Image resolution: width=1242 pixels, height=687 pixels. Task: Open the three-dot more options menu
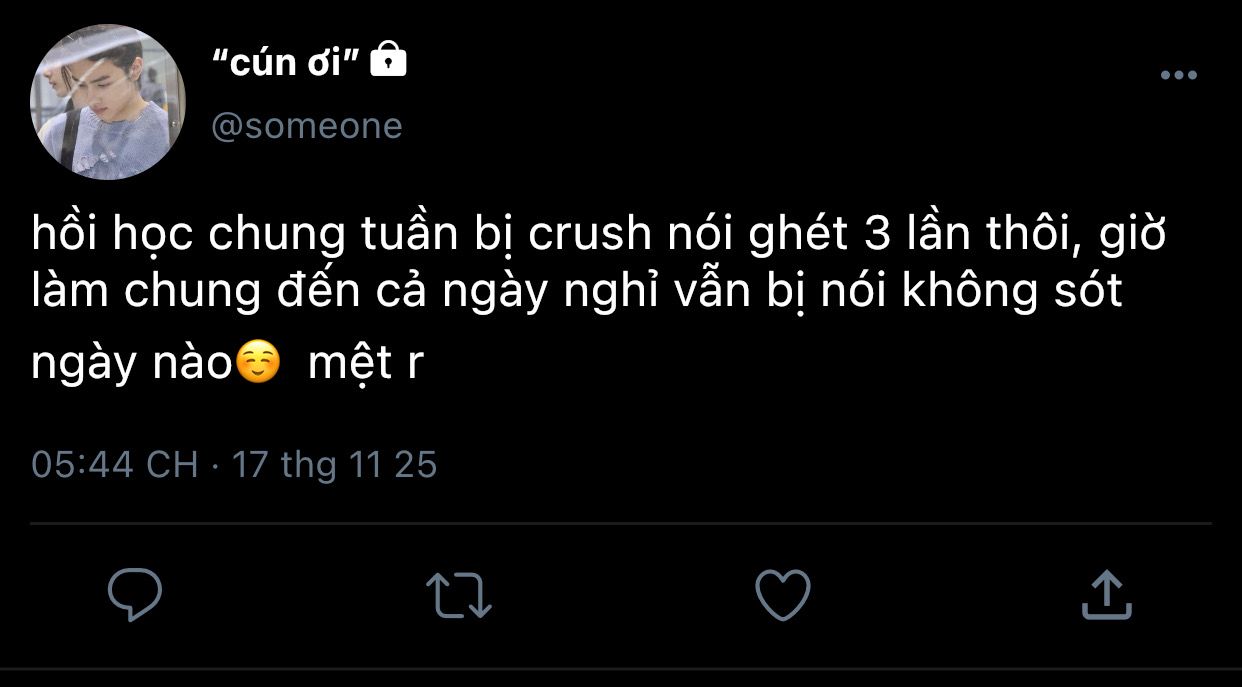tap(1178, 75)
